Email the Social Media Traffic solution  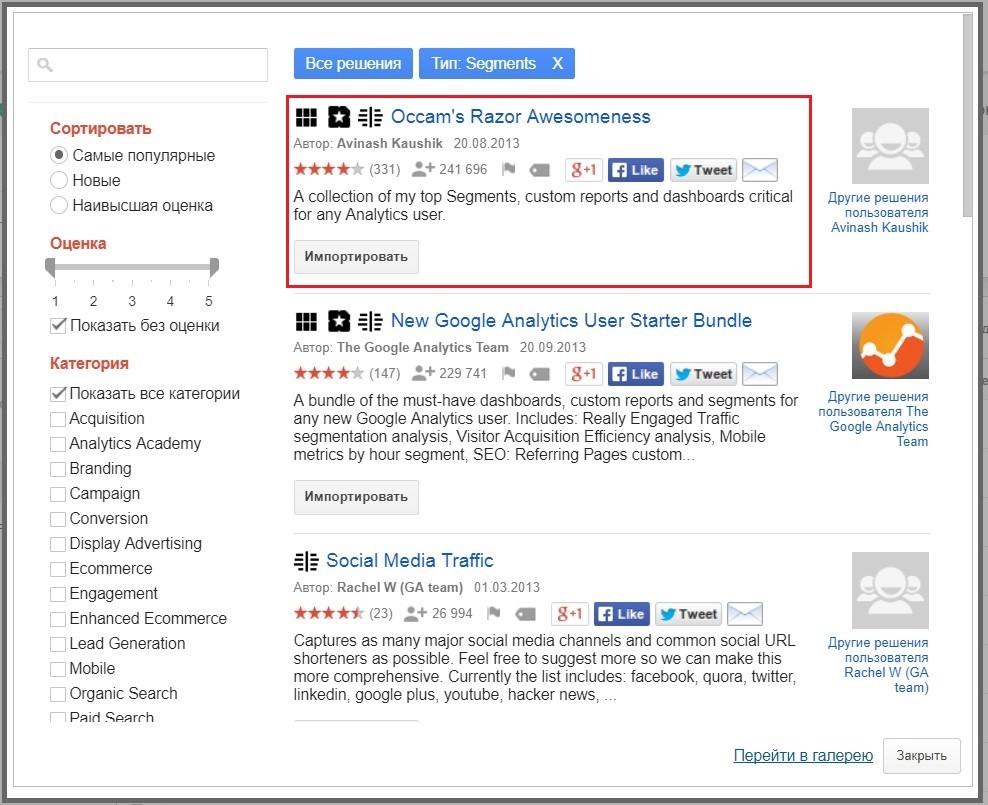[745, 614]
